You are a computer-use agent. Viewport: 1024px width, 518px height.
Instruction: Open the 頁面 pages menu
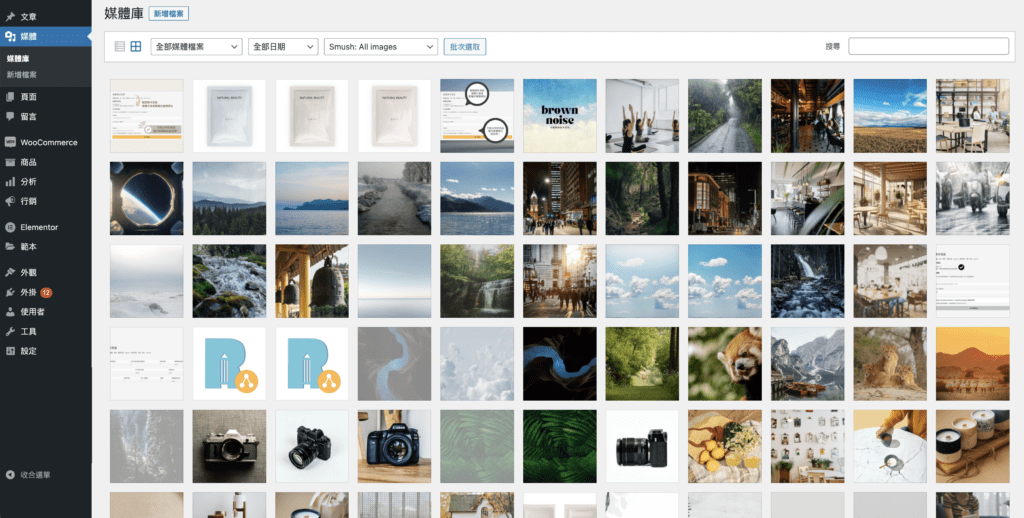[28, 97]
